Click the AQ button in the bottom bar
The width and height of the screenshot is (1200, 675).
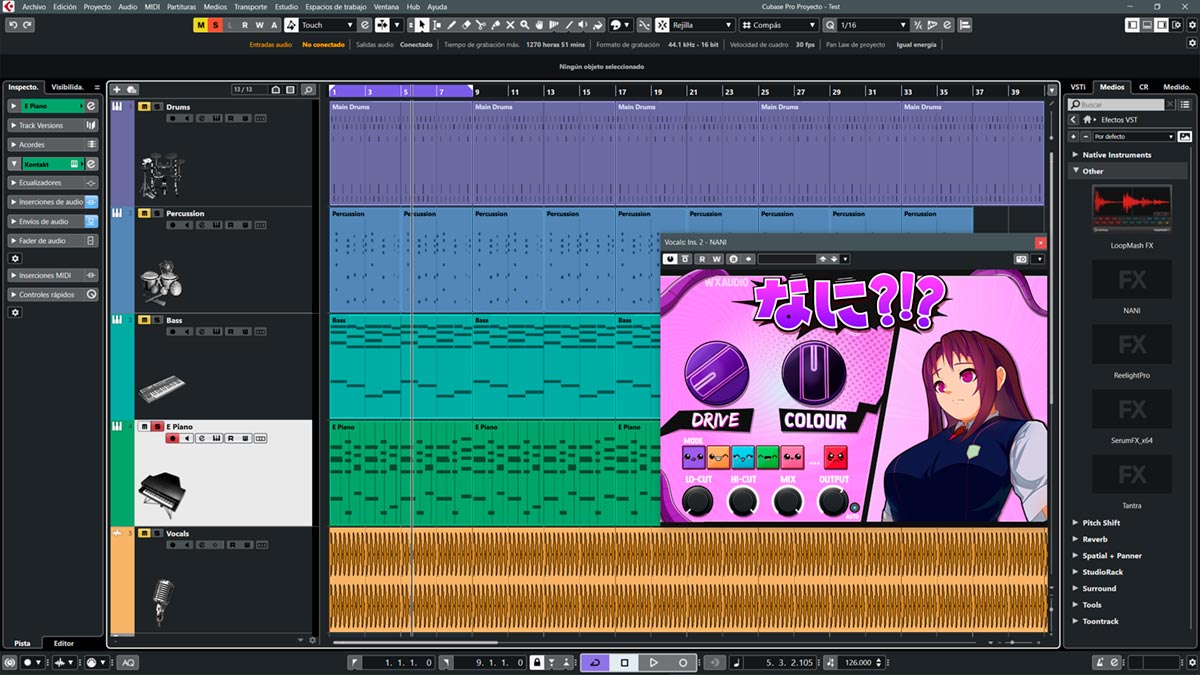click(128, 662)
